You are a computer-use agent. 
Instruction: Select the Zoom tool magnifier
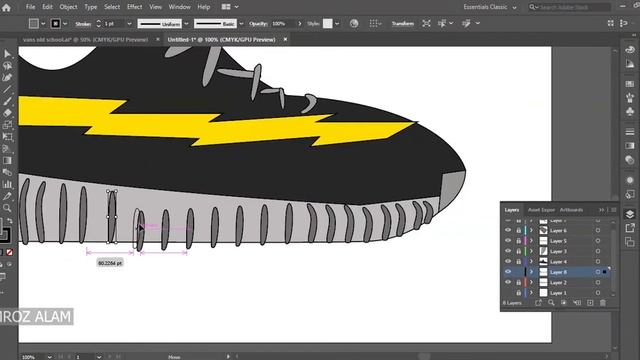[x=7, y=208]
